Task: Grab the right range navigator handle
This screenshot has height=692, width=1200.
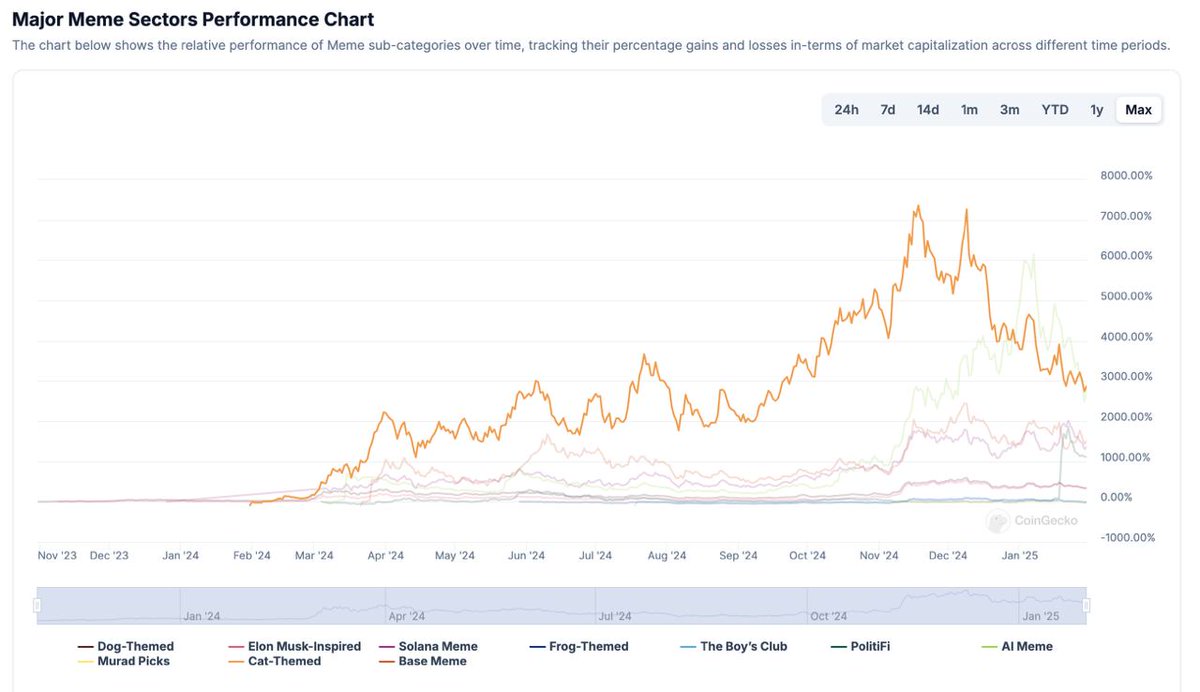Action: click(x=1086, y=605)
